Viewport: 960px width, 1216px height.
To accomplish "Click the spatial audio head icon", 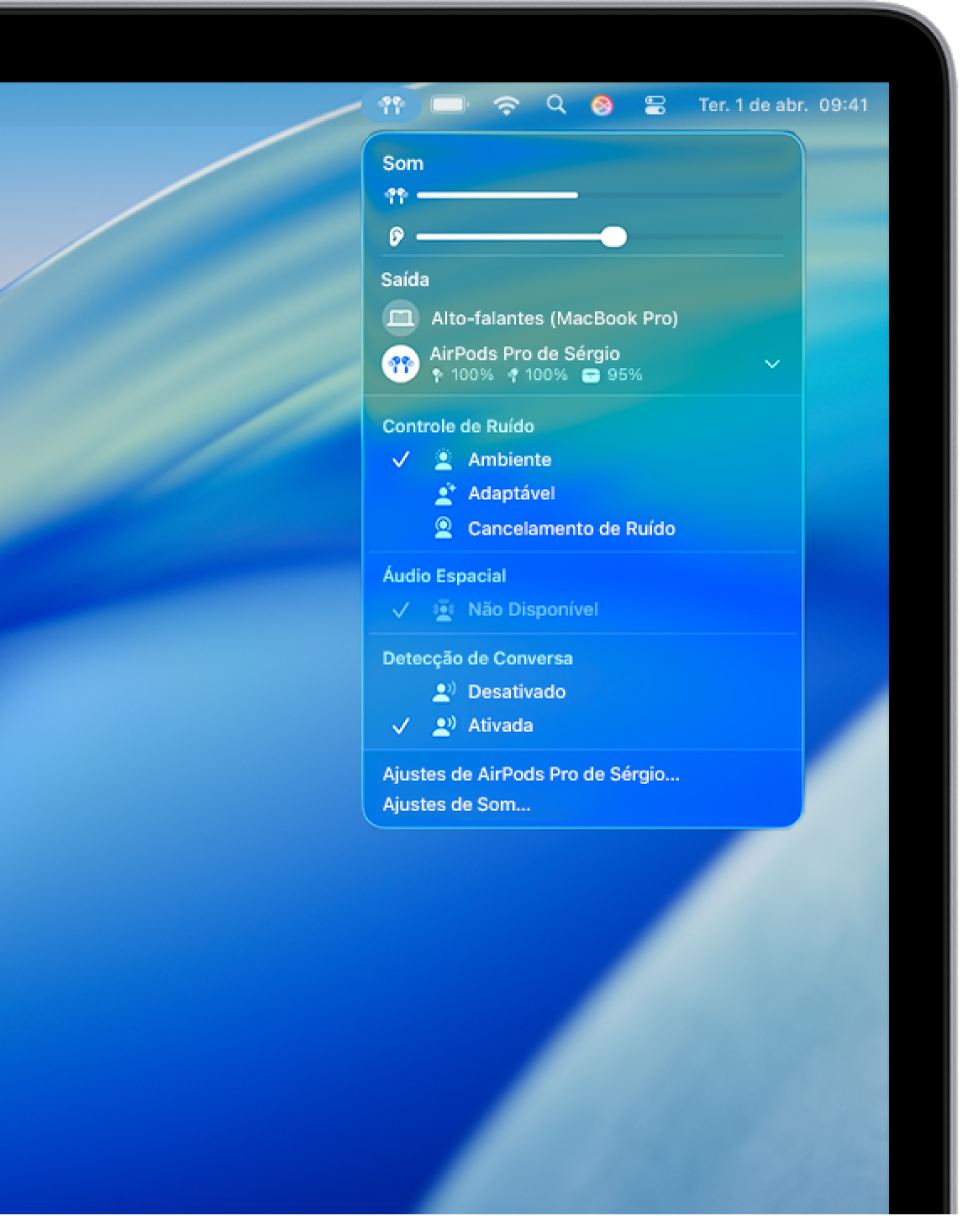I will [x=444, y=610].
